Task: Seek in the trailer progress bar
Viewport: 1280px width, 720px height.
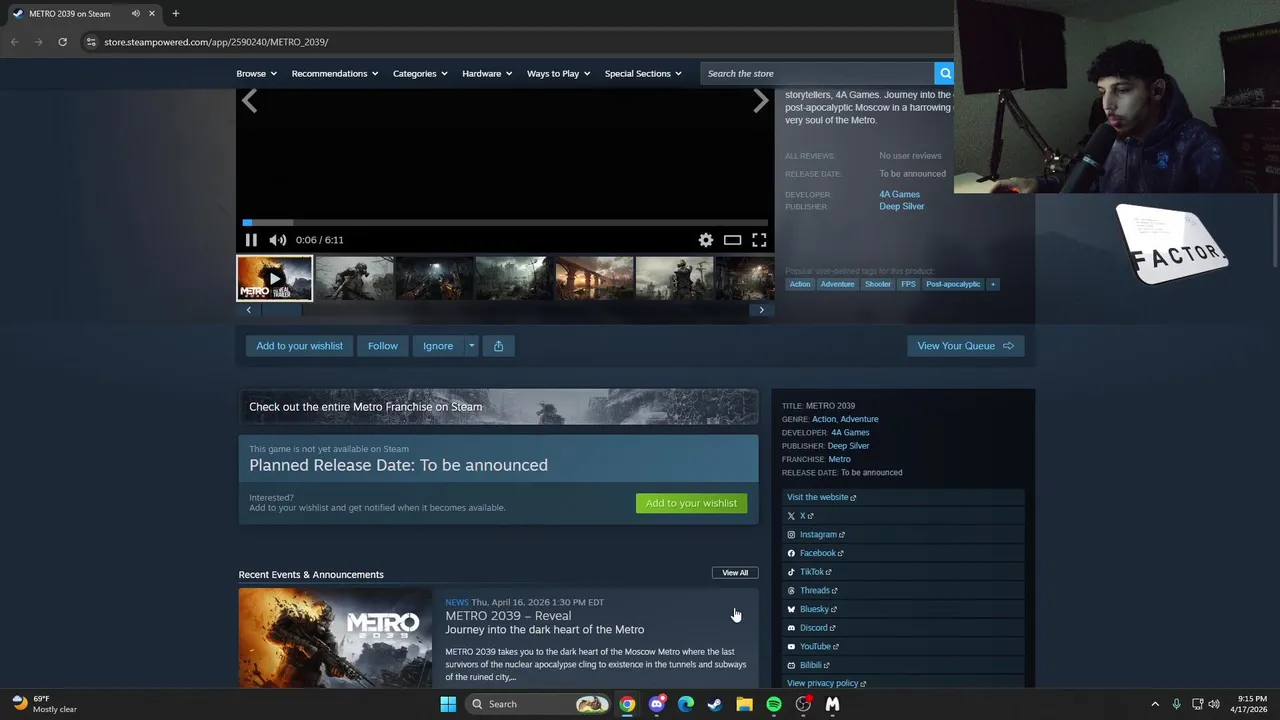Action: (x=505, y=222)
